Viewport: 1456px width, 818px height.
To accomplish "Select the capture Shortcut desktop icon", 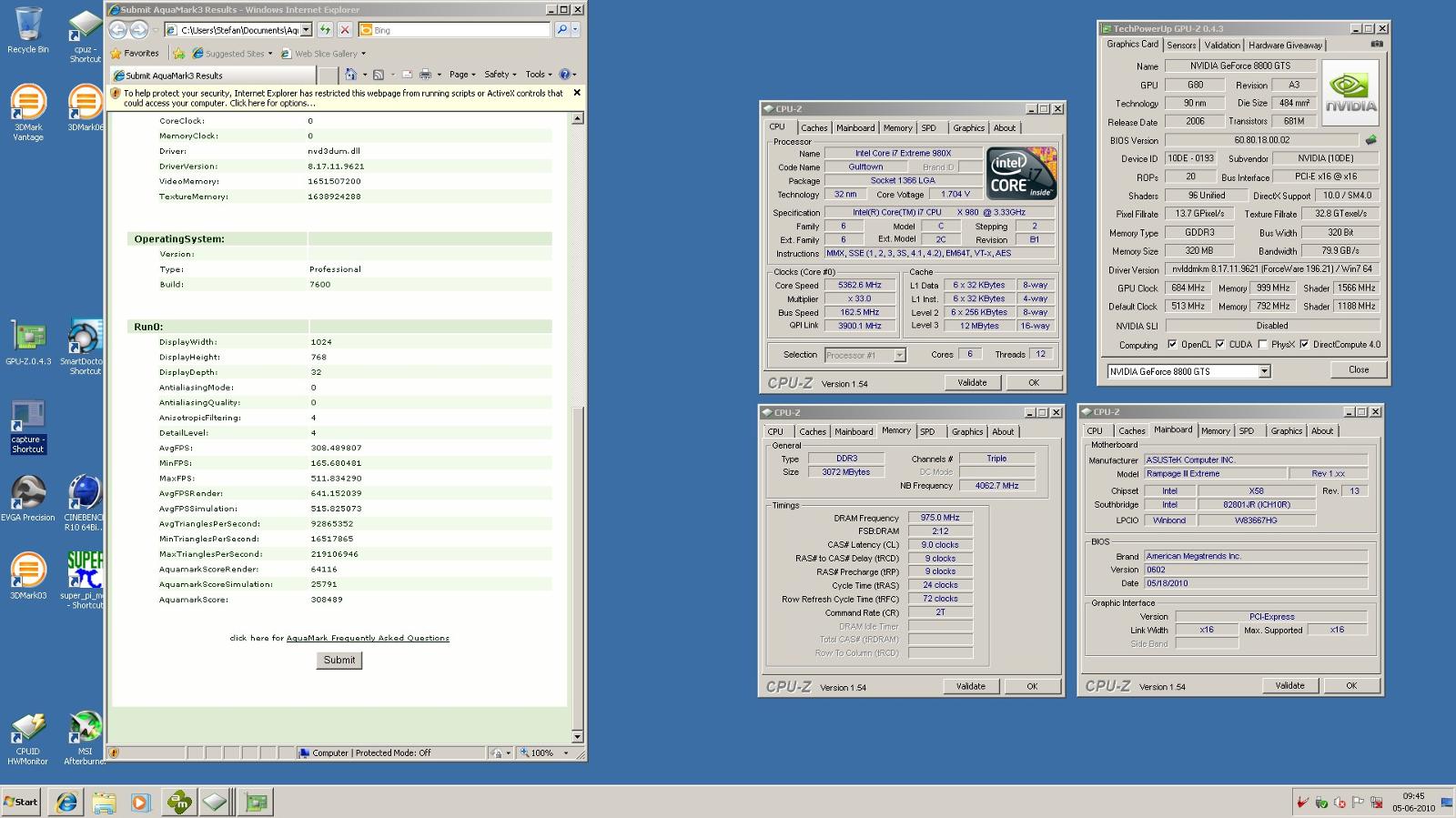I will click(28, 428).
